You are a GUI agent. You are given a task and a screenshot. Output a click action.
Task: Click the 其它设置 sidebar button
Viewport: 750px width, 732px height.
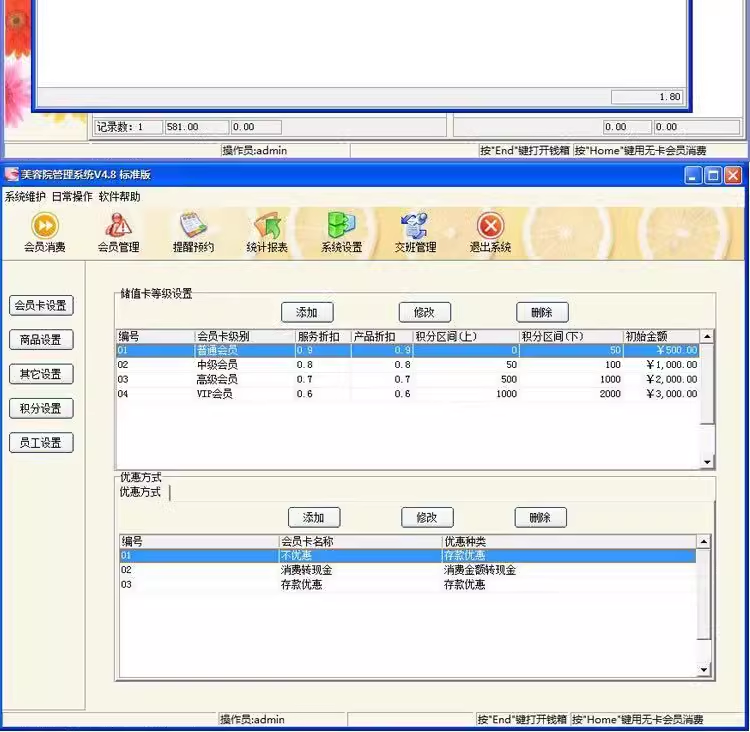pyautogui.click(x=41, y=374)
